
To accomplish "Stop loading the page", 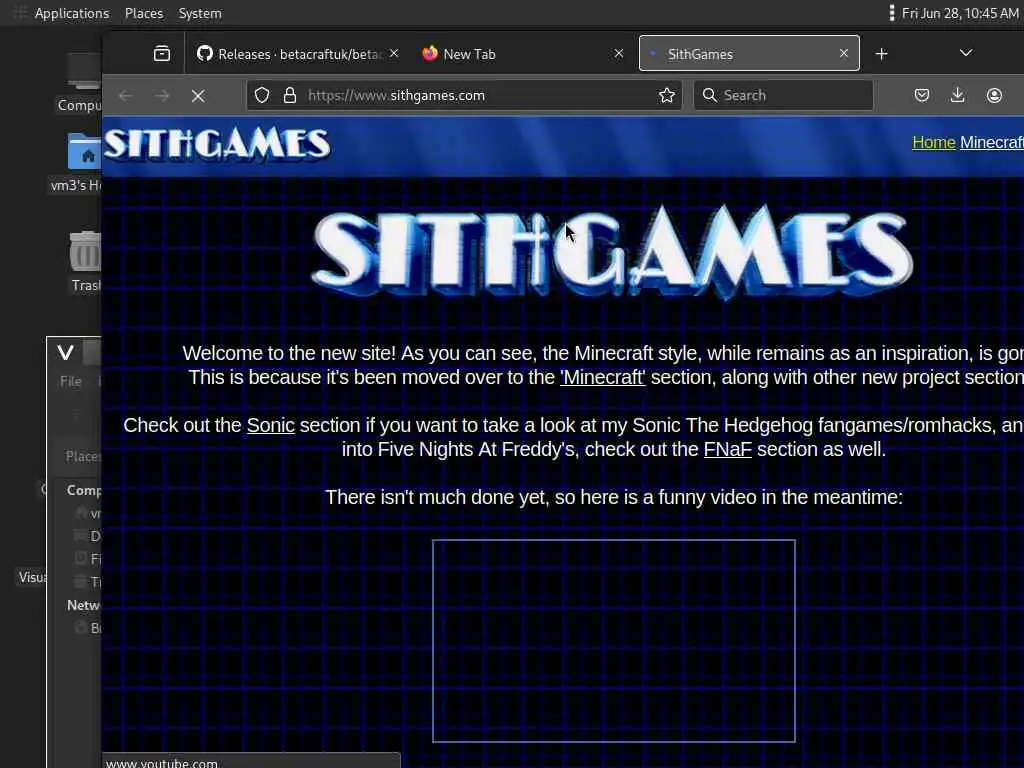I will tap(198, 96).
